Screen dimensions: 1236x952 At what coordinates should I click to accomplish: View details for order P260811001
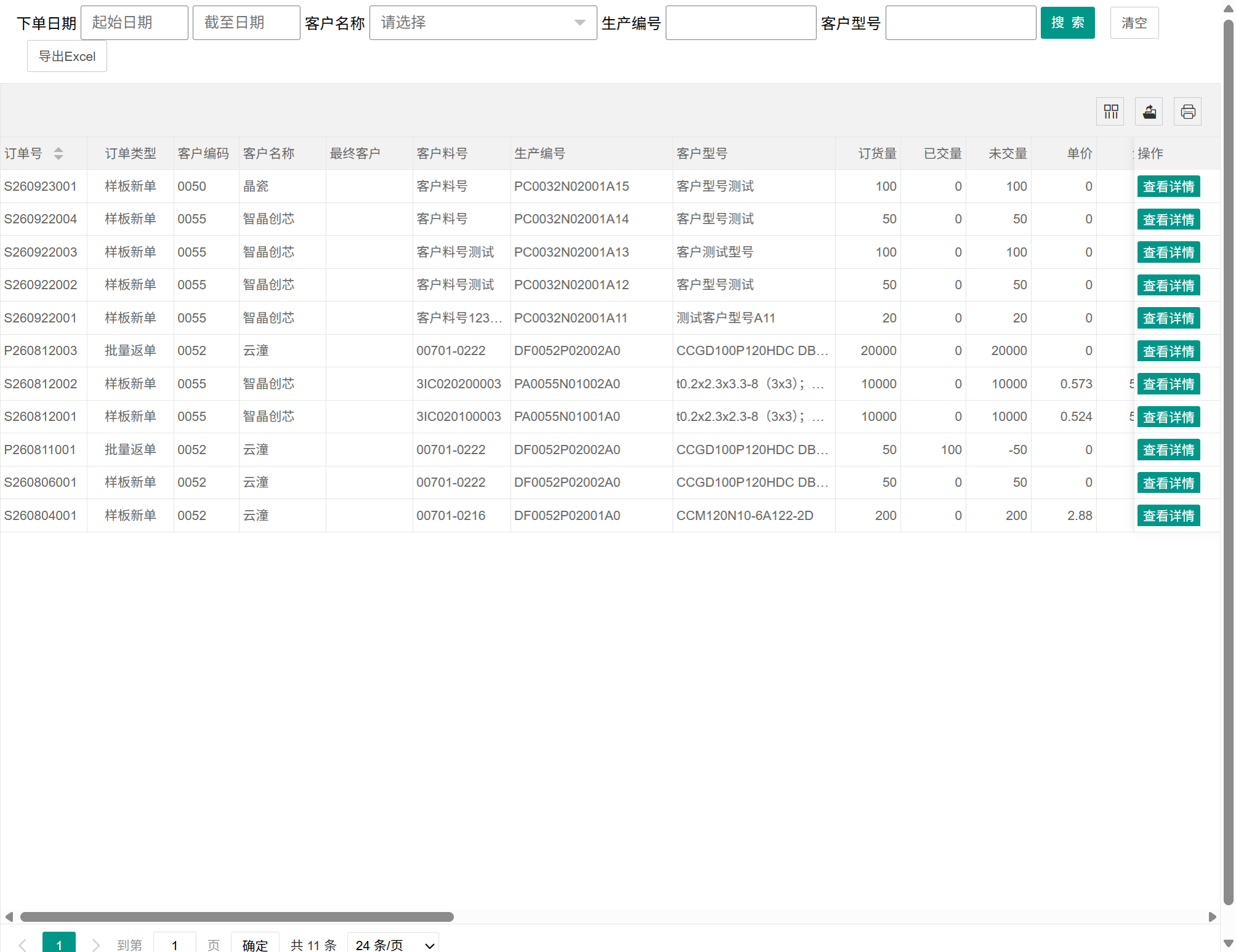[1168, 450]
